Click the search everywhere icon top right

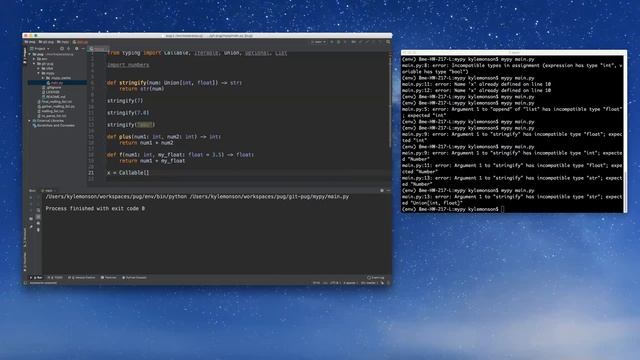pyautogui.click(x=388, y=42)
